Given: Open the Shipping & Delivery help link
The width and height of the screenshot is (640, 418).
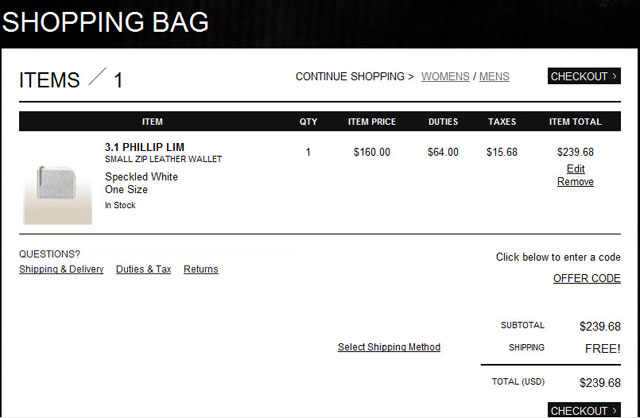Looking at the screenshot, I should 61,269.
